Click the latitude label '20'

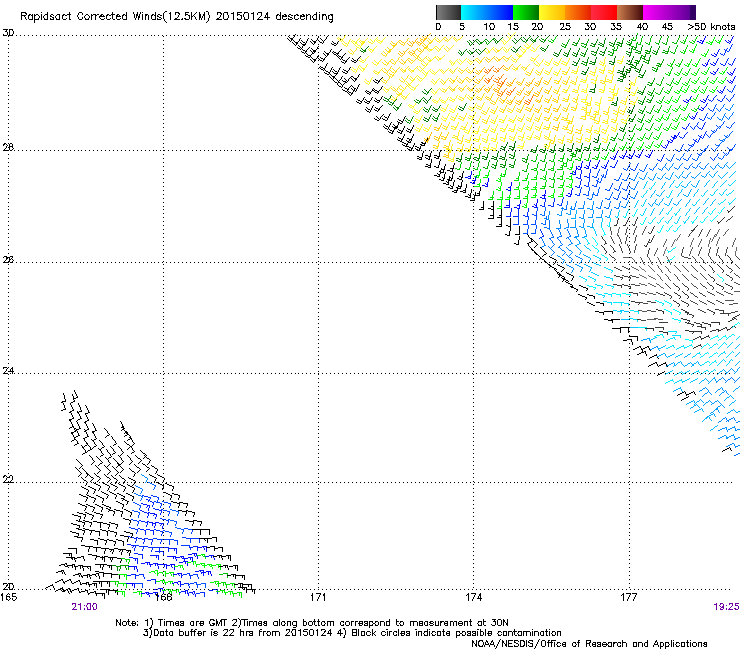[x=8, y=586]
